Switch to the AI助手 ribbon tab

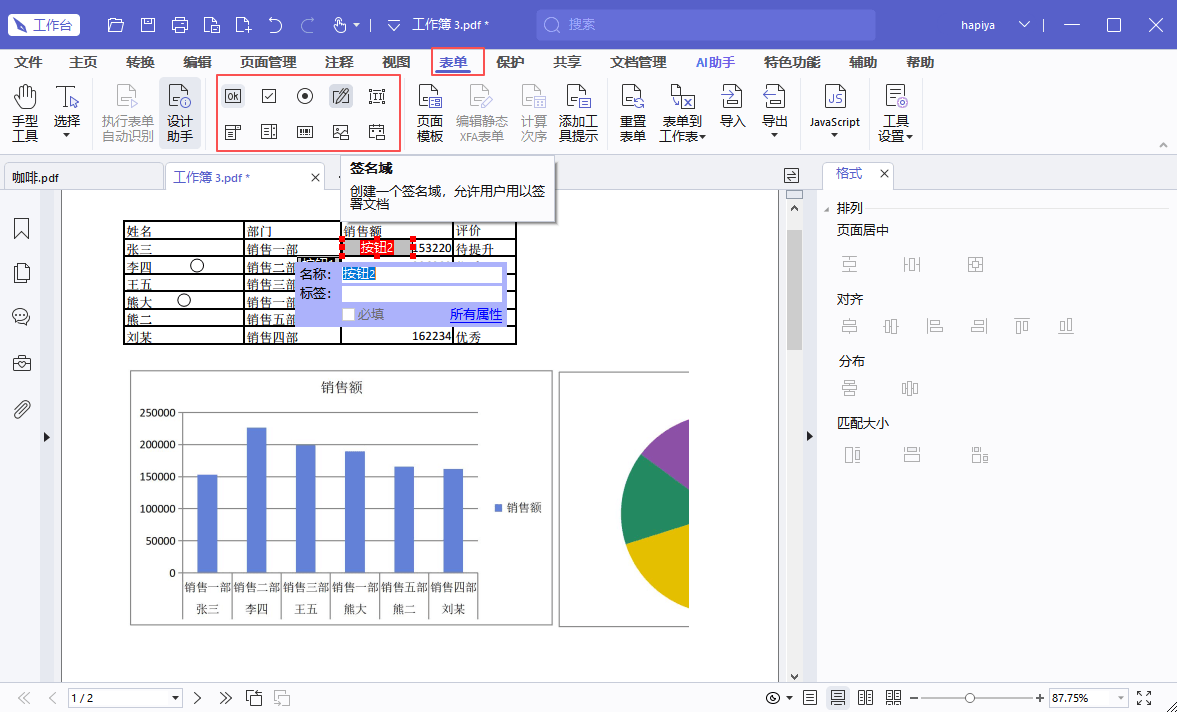pyautogui.click(x=715, y=62)
